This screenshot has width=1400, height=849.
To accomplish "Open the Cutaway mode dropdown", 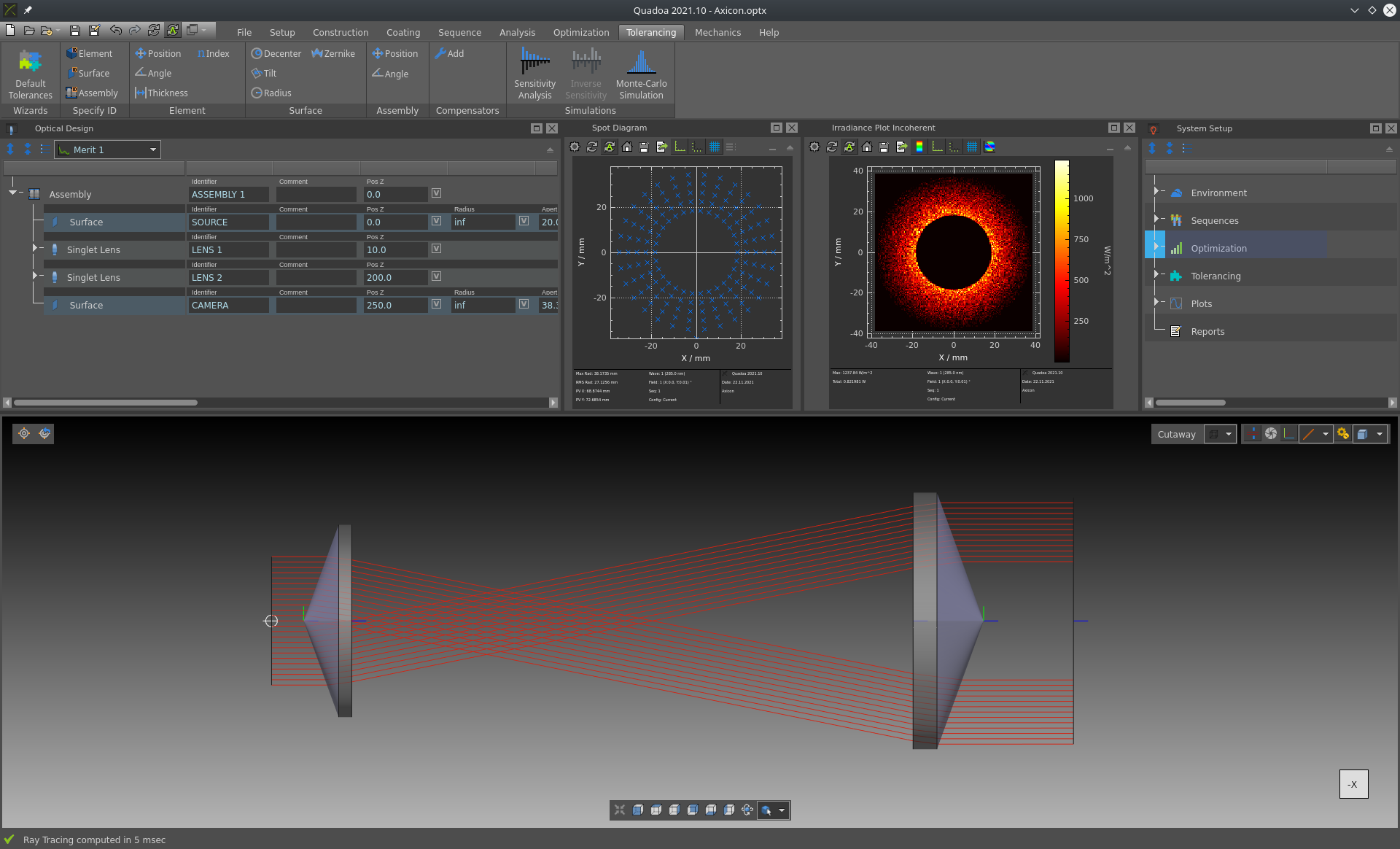I will [x=1221, y=434].
